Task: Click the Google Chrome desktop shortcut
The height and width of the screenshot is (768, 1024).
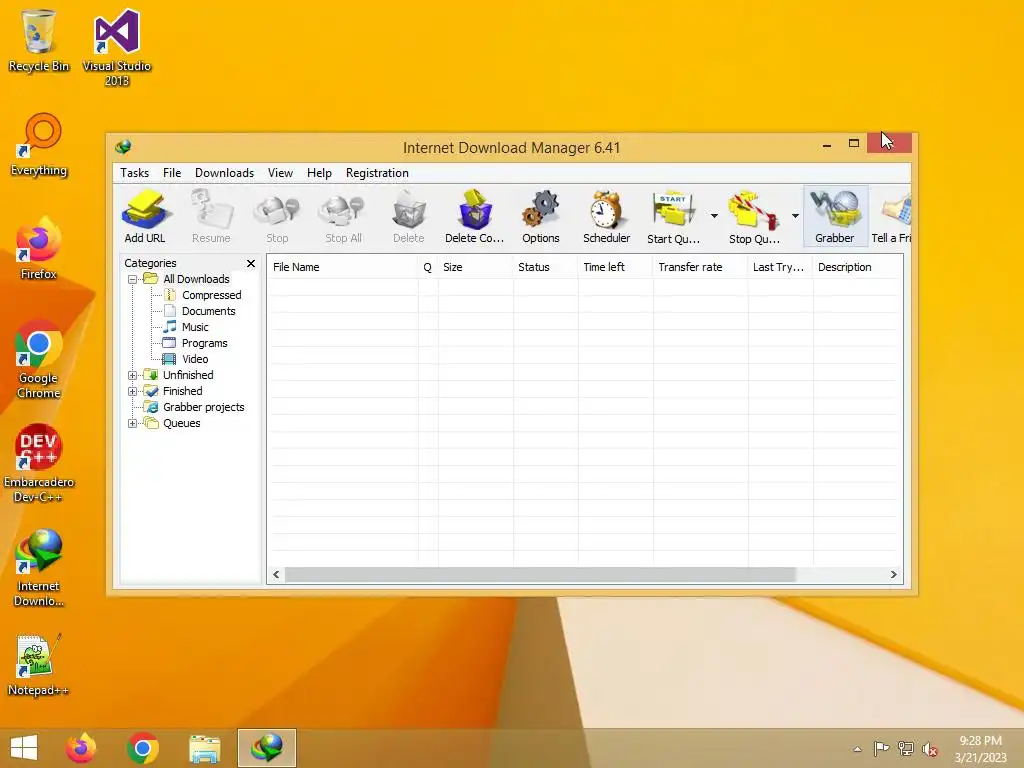Action: 39,360
